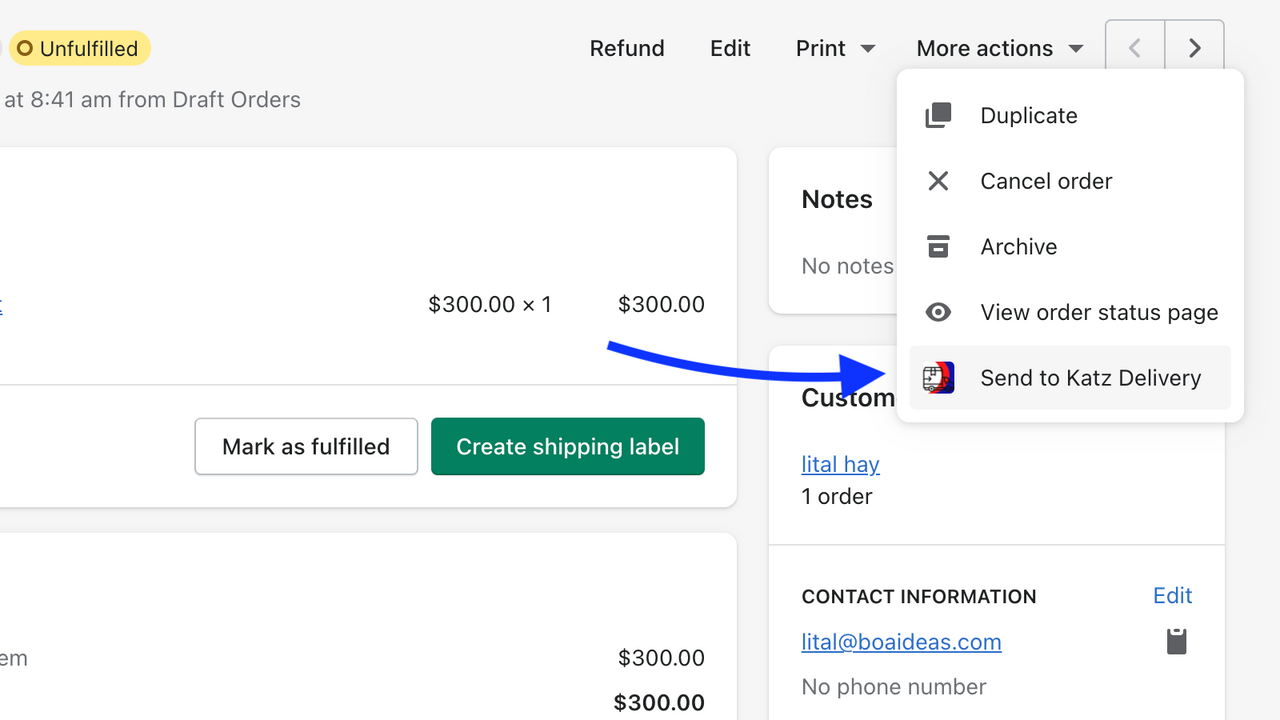Click the Archive box icon
Image resolution: width=1280 pixels, height=720 pixels.
(x=938, y=246)
